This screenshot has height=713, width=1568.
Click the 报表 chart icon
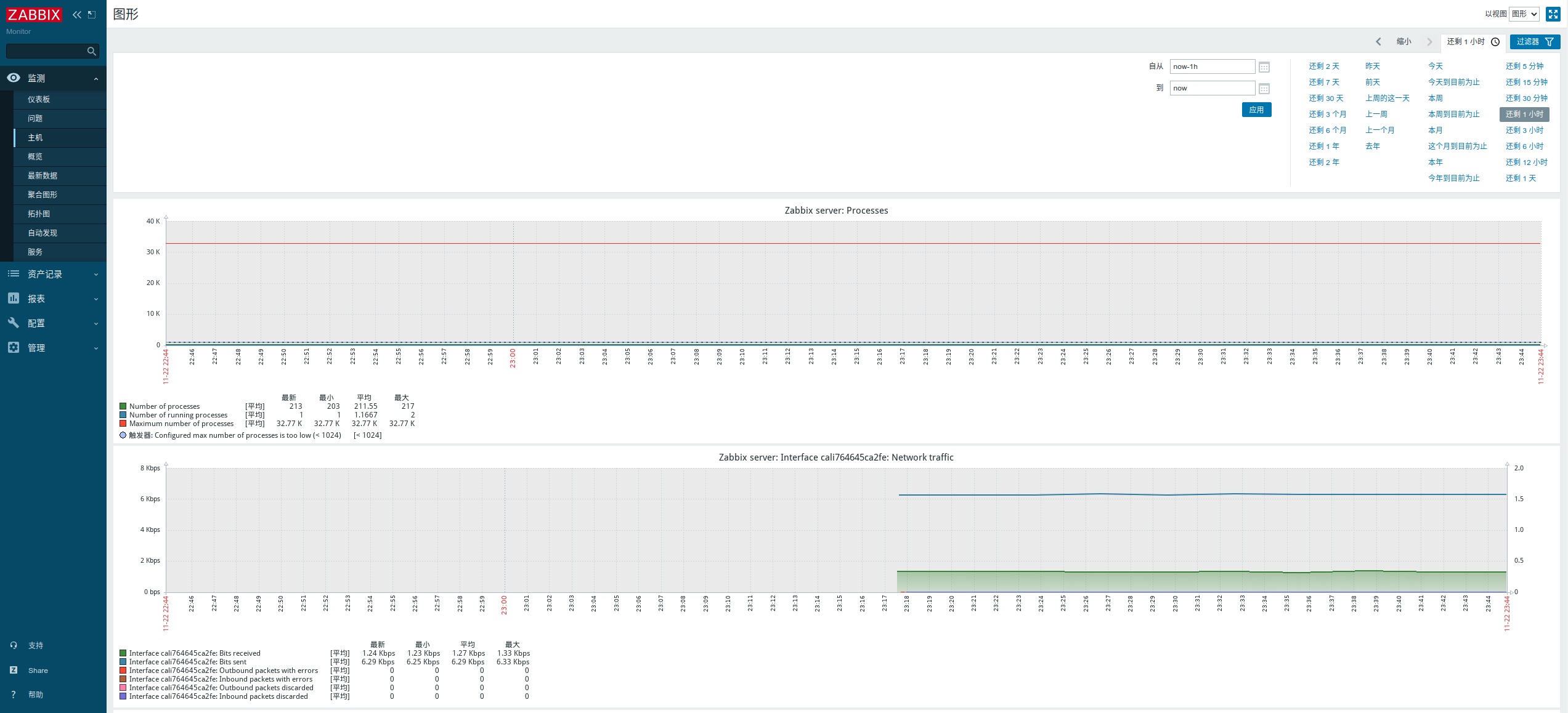[14, 298]
